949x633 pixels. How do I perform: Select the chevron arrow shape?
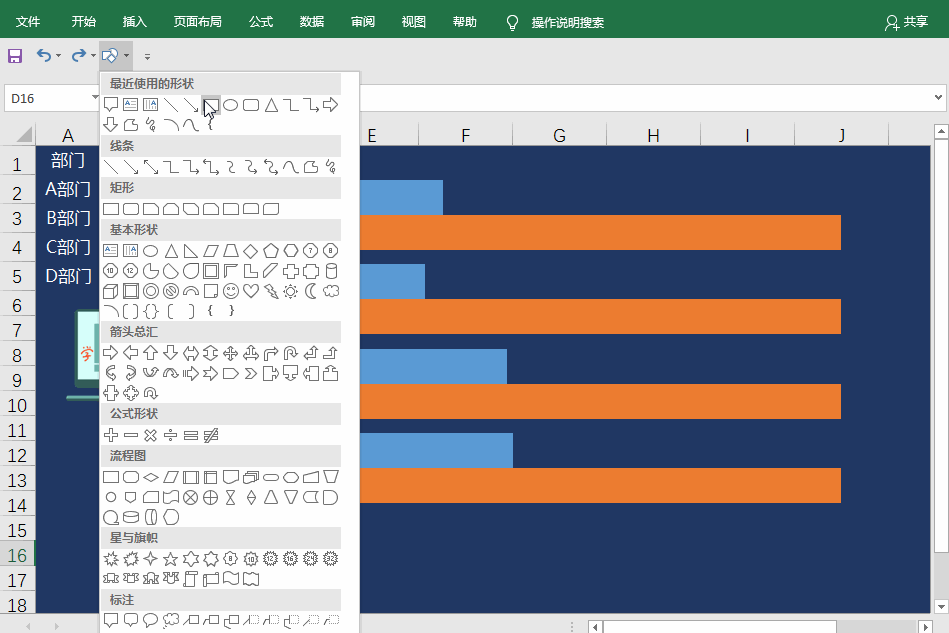(251, 373)
